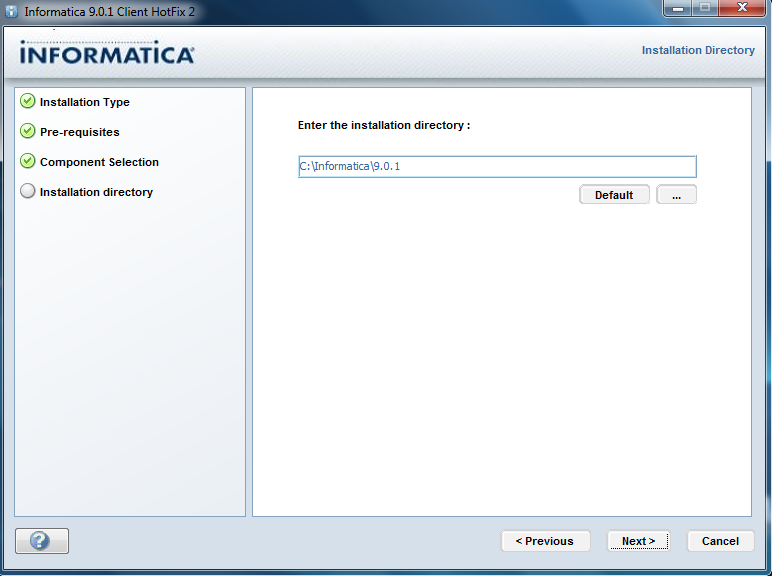The height and width of the screenshot is (576, 772).
Task: Select the Installation Type step label
Action: point(85,102)
